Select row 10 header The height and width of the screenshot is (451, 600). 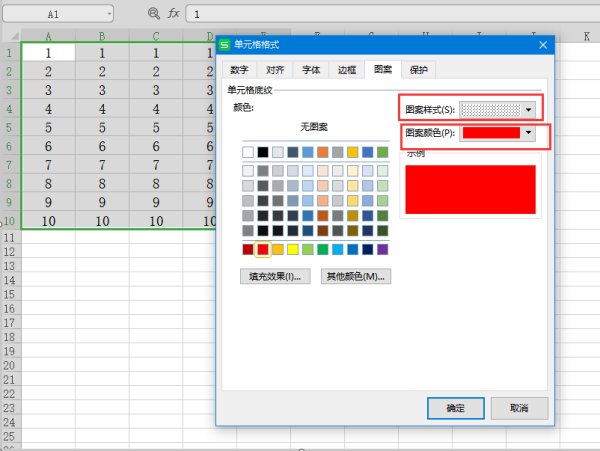(x=10, y=221)
